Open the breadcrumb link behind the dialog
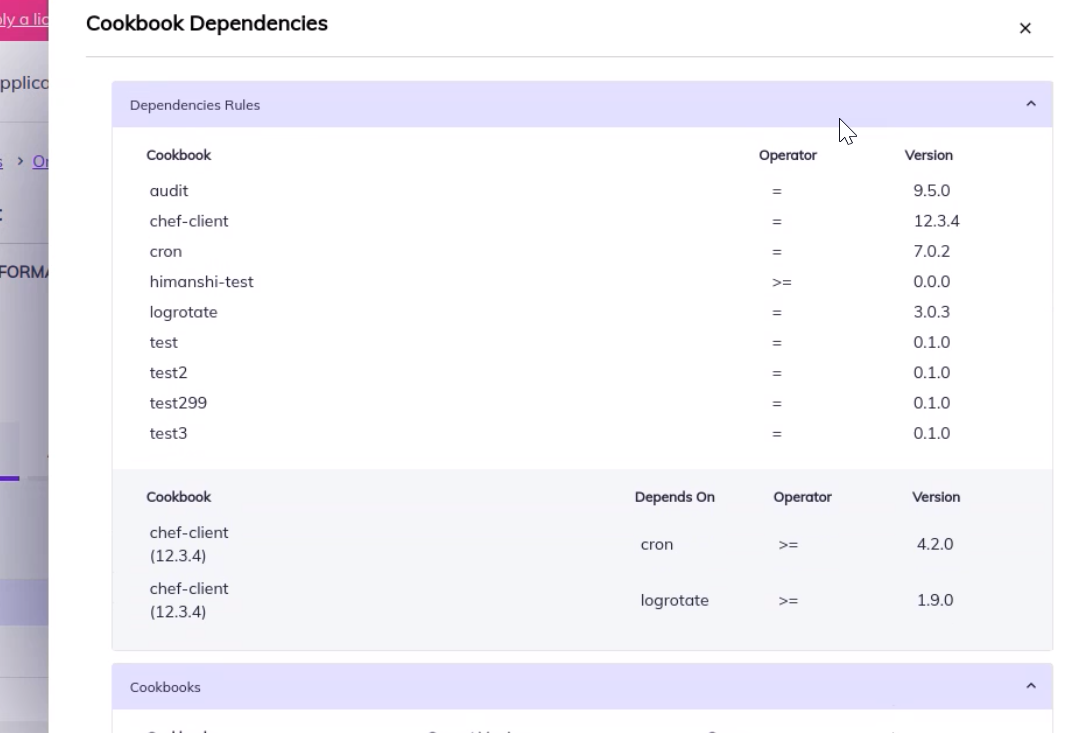 pos(41,162)
